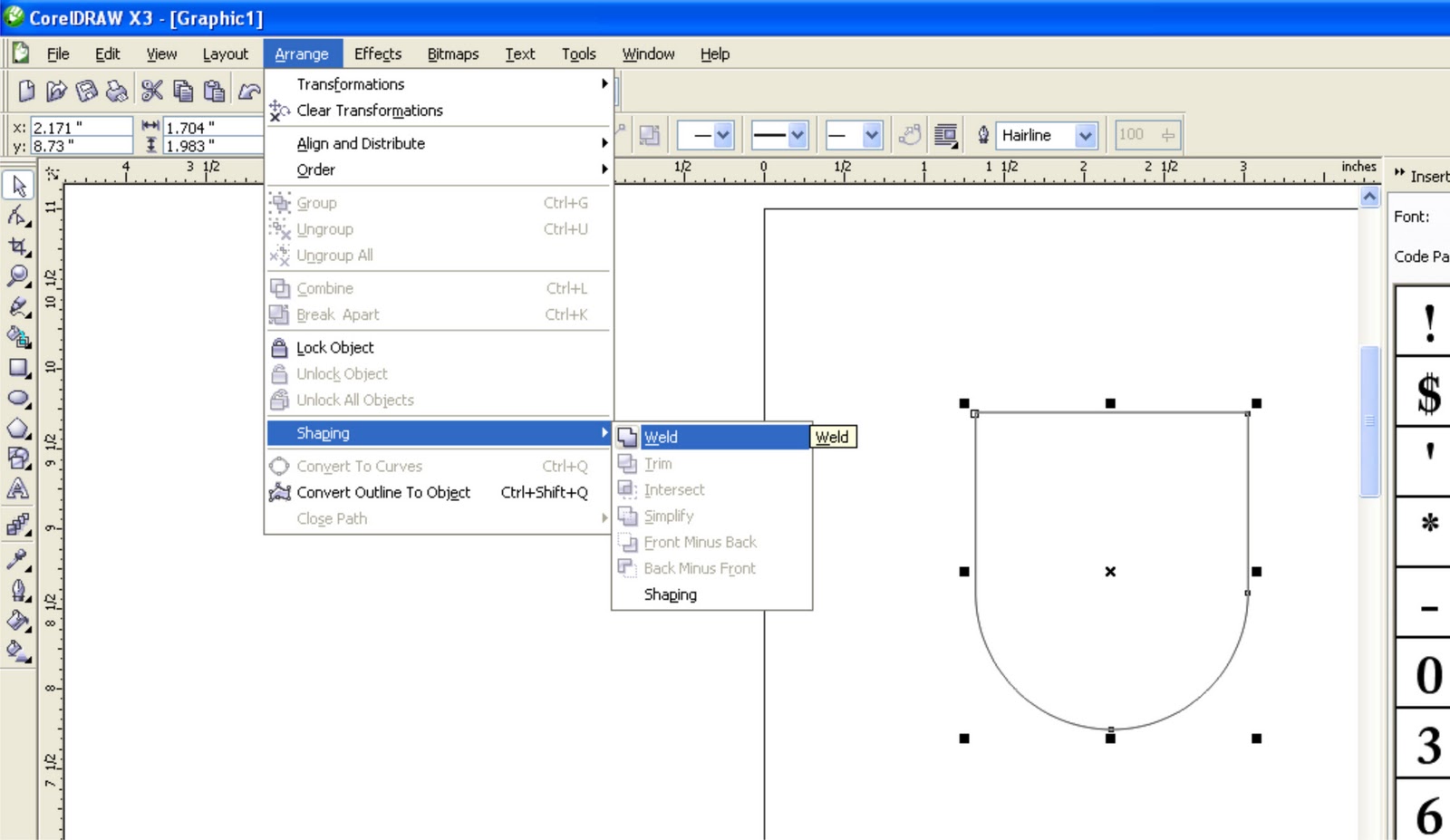
Task: Click the Print toolbar icon
Action: (117, 91)
